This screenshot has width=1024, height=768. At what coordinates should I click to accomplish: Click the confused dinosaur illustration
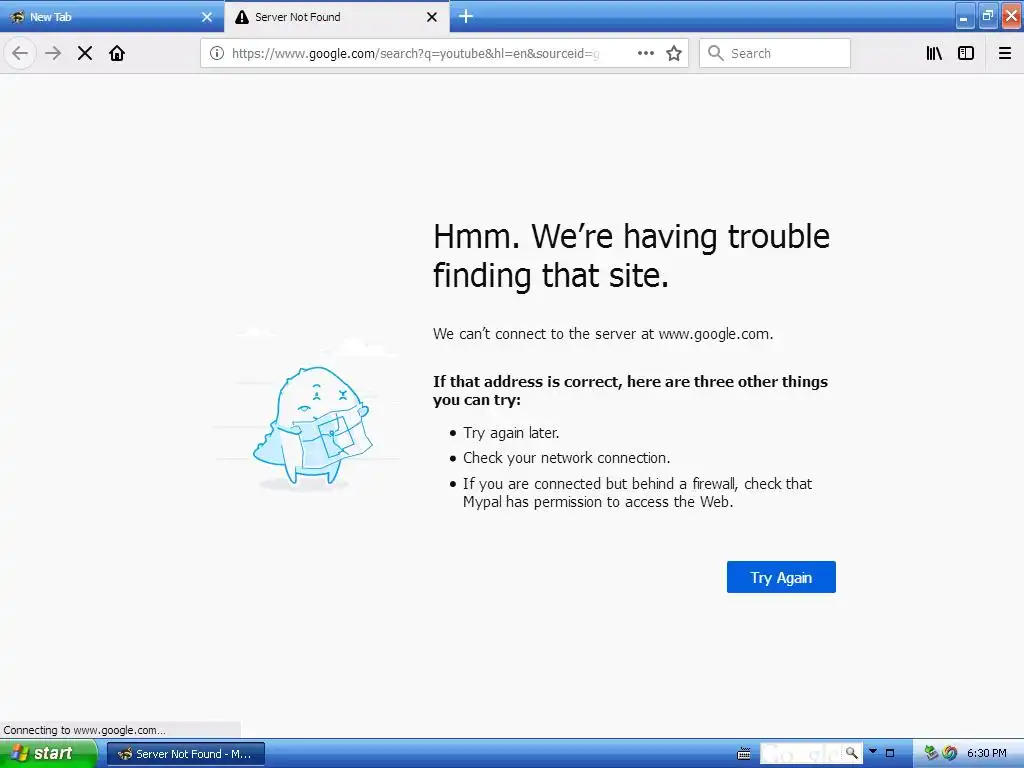tap(312, 427)
